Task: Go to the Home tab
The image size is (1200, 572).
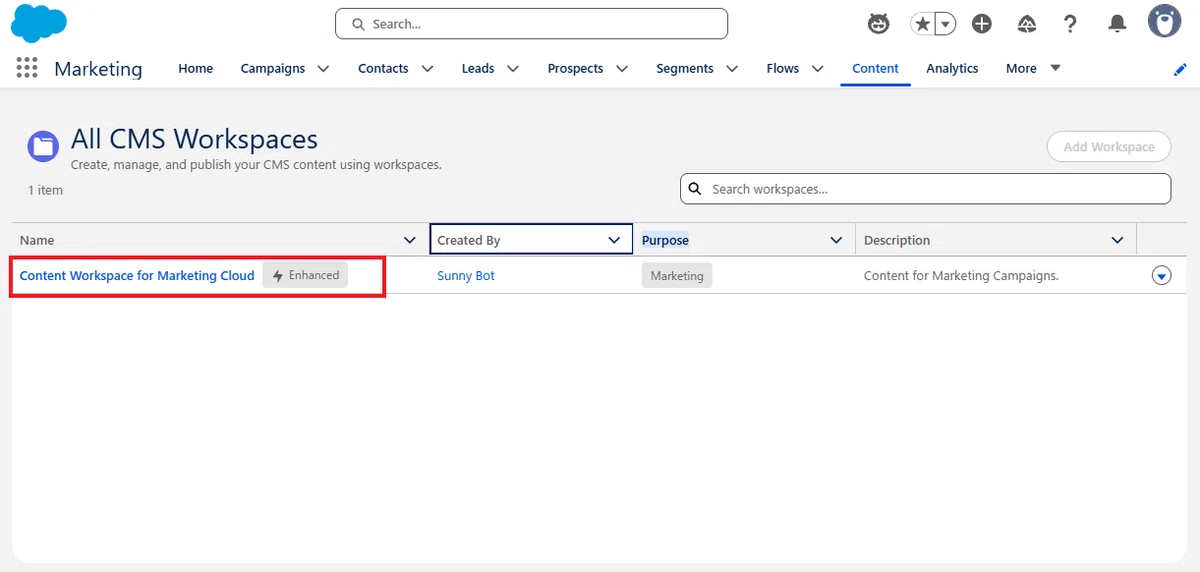Action: point(195,68)
